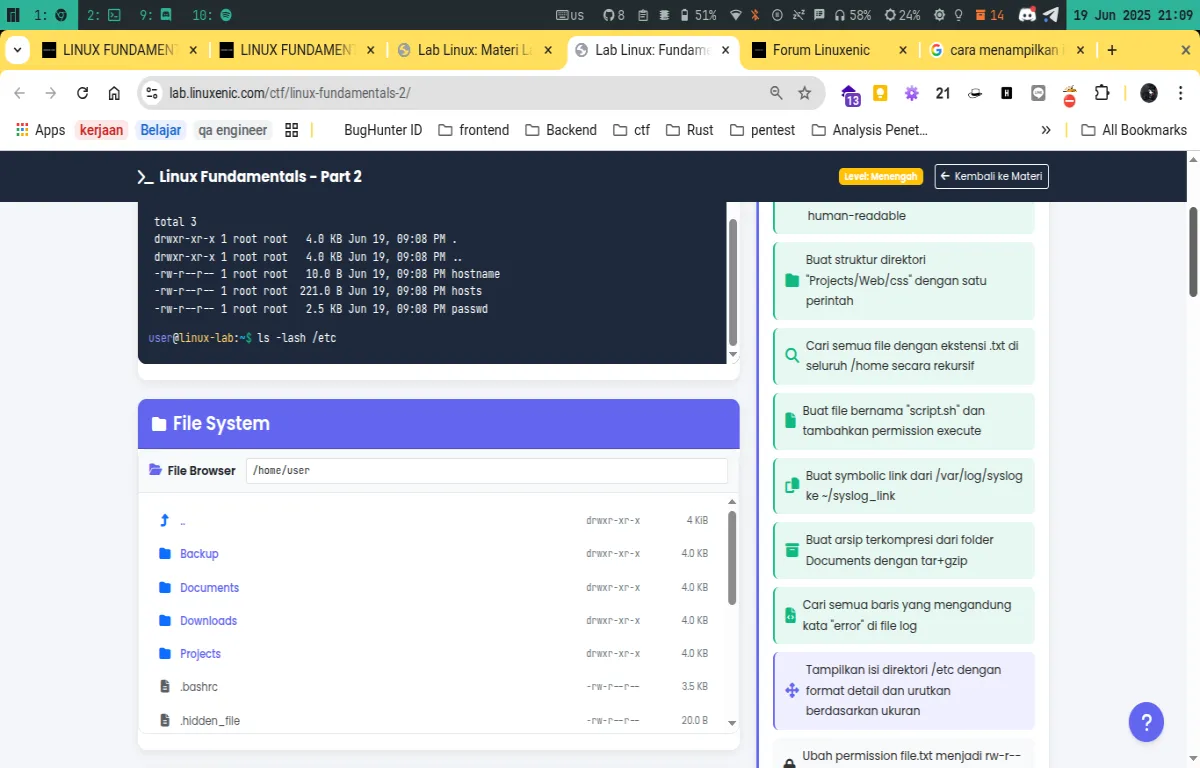The width and height of the screenshot is (1200, 768).
Task: Open the help question mark button
Action: [1146, 722]
